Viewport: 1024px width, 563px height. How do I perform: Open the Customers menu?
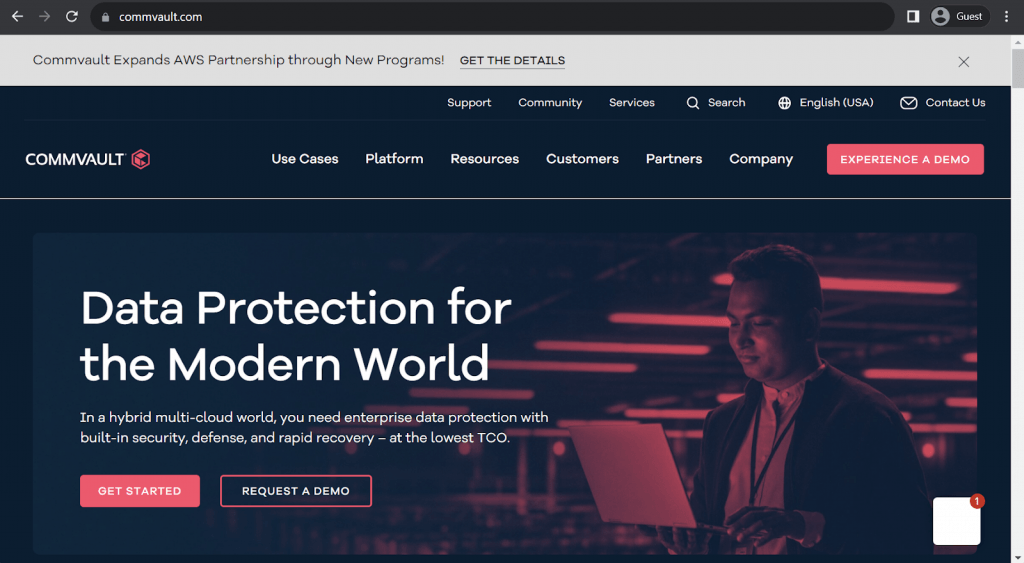582,159
